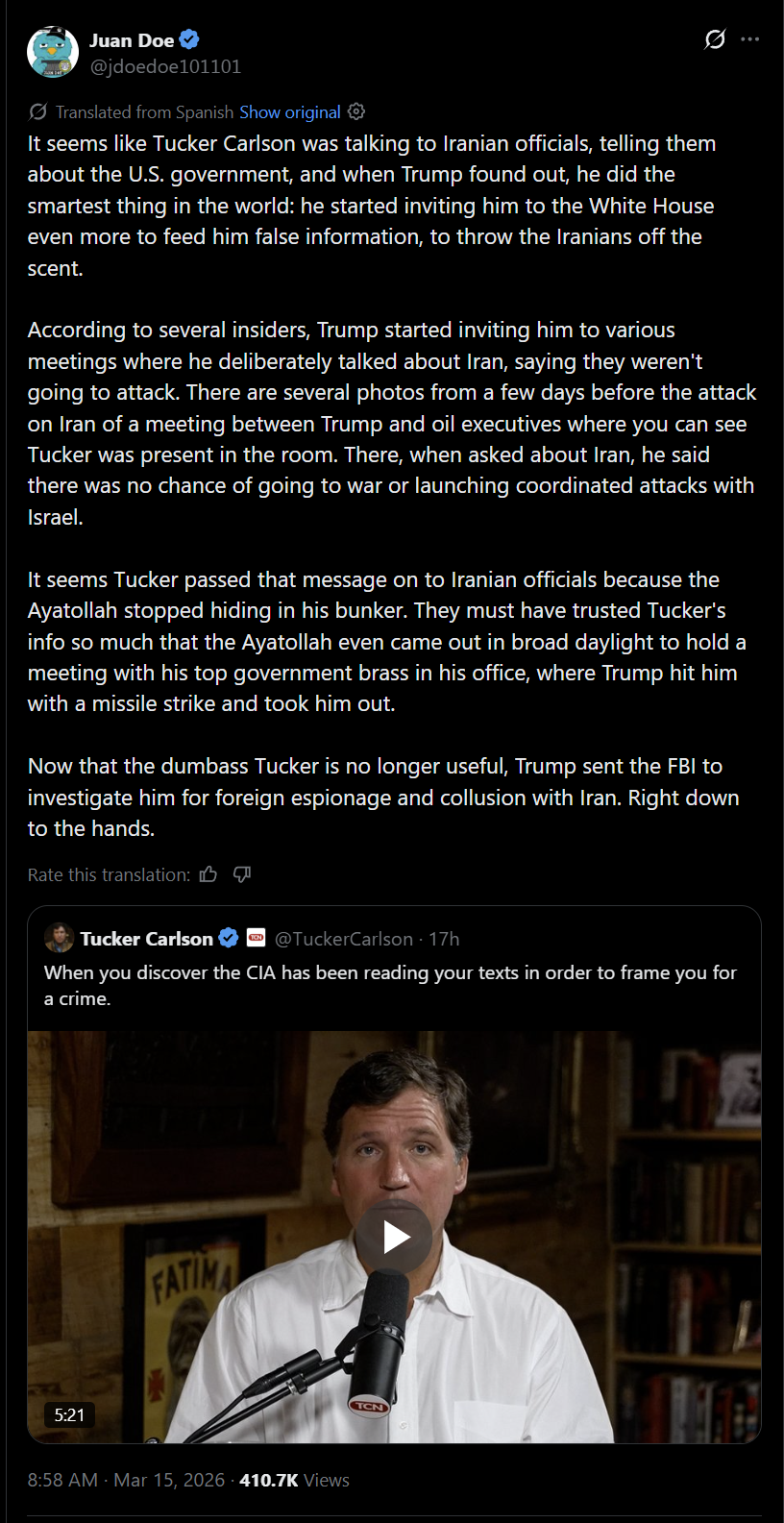Open translation settings gear

pyautogui.click(x=356, y=111)
